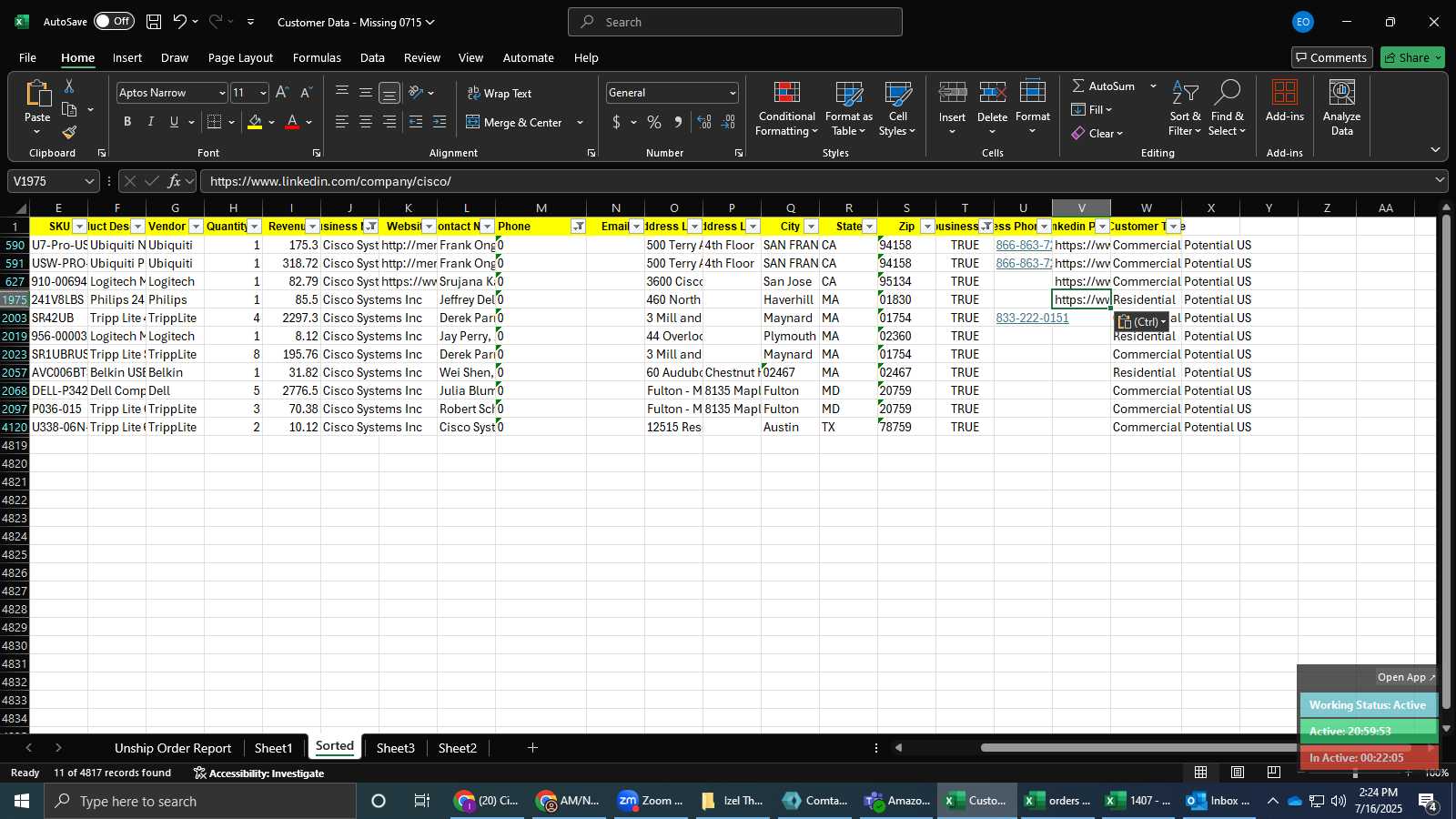Apply yellow fill color bucket
1456x819 pixels.
255,122
